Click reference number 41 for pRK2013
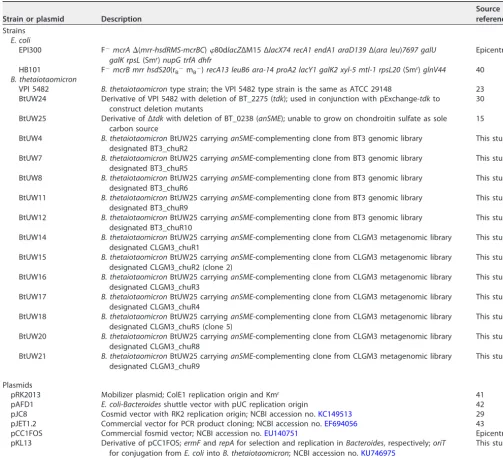Screen dimensions: 503x458 point(480,395)
